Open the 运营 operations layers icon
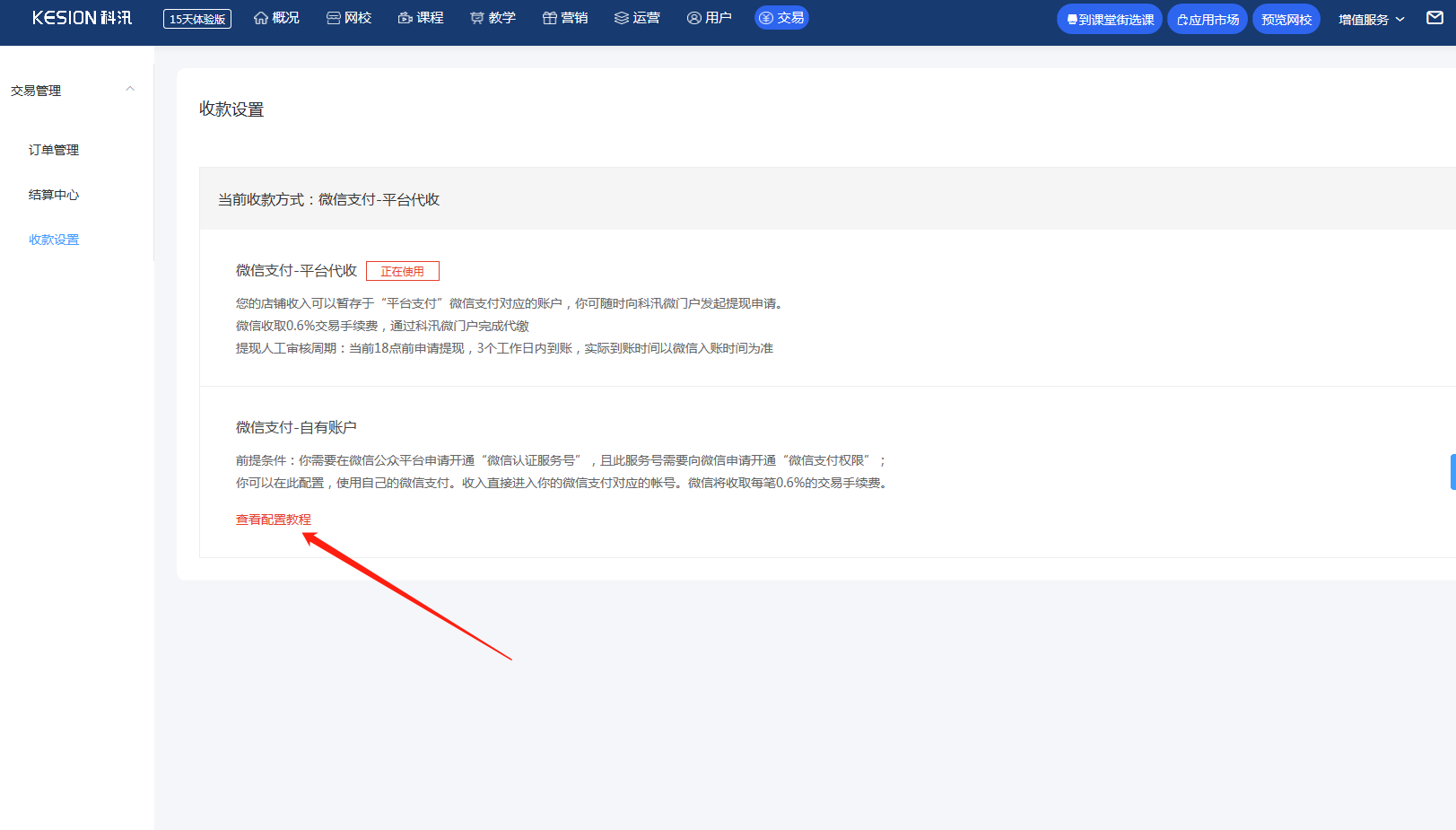The width and height of the screenshot is (1456, 830). 622,18
